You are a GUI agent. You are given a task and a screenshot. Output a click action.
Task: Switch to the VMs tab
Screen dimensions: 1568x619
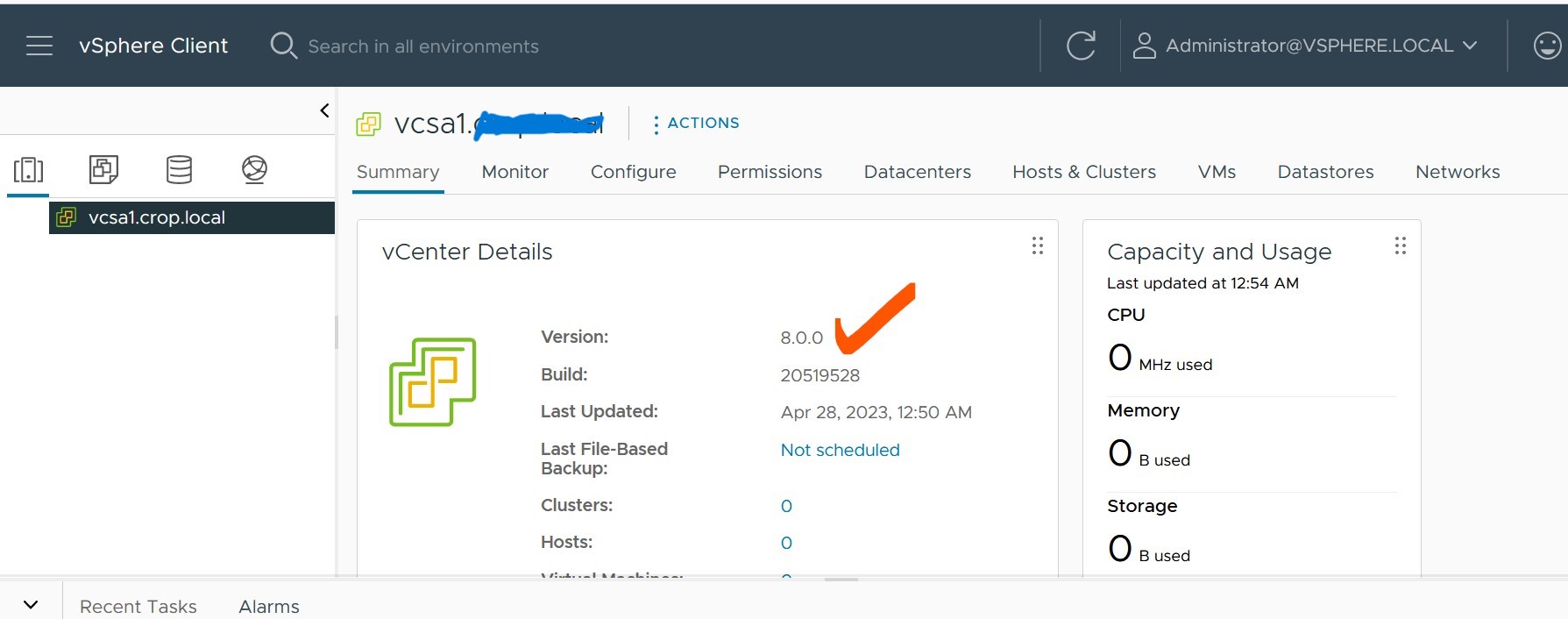click(1217, 172)
